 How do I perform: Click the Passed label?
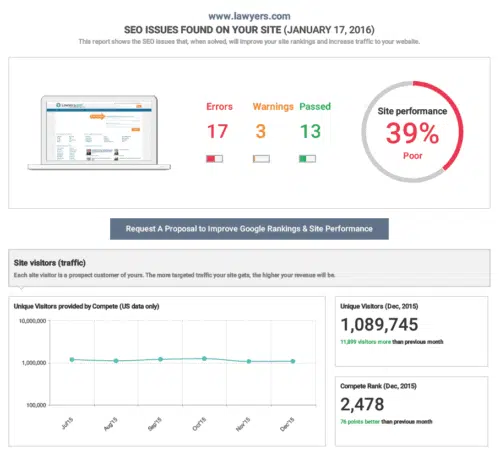click(x=315, y=107)
